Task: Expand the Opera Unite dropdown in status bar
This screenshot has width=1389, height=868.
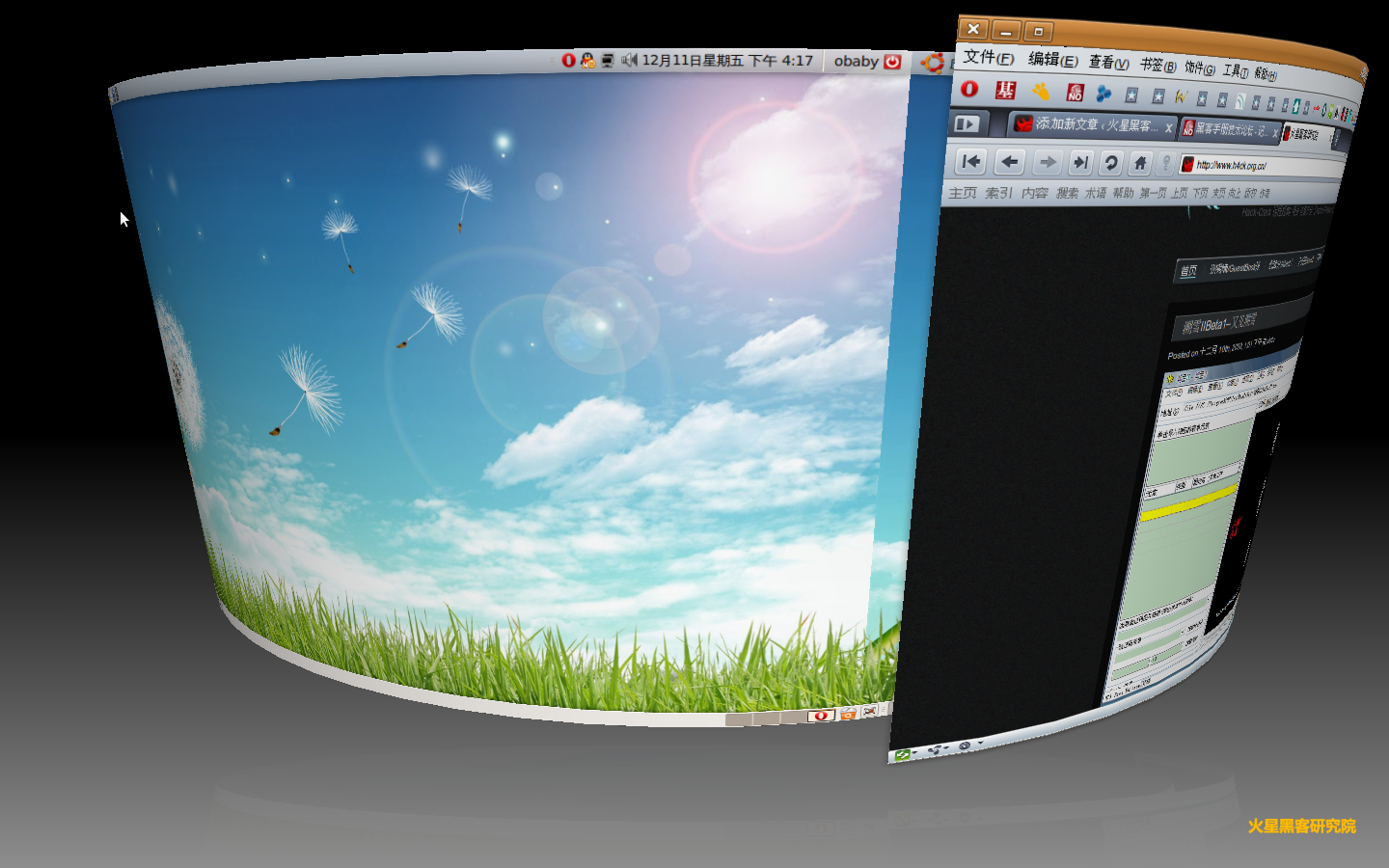Action: (936, 749)
